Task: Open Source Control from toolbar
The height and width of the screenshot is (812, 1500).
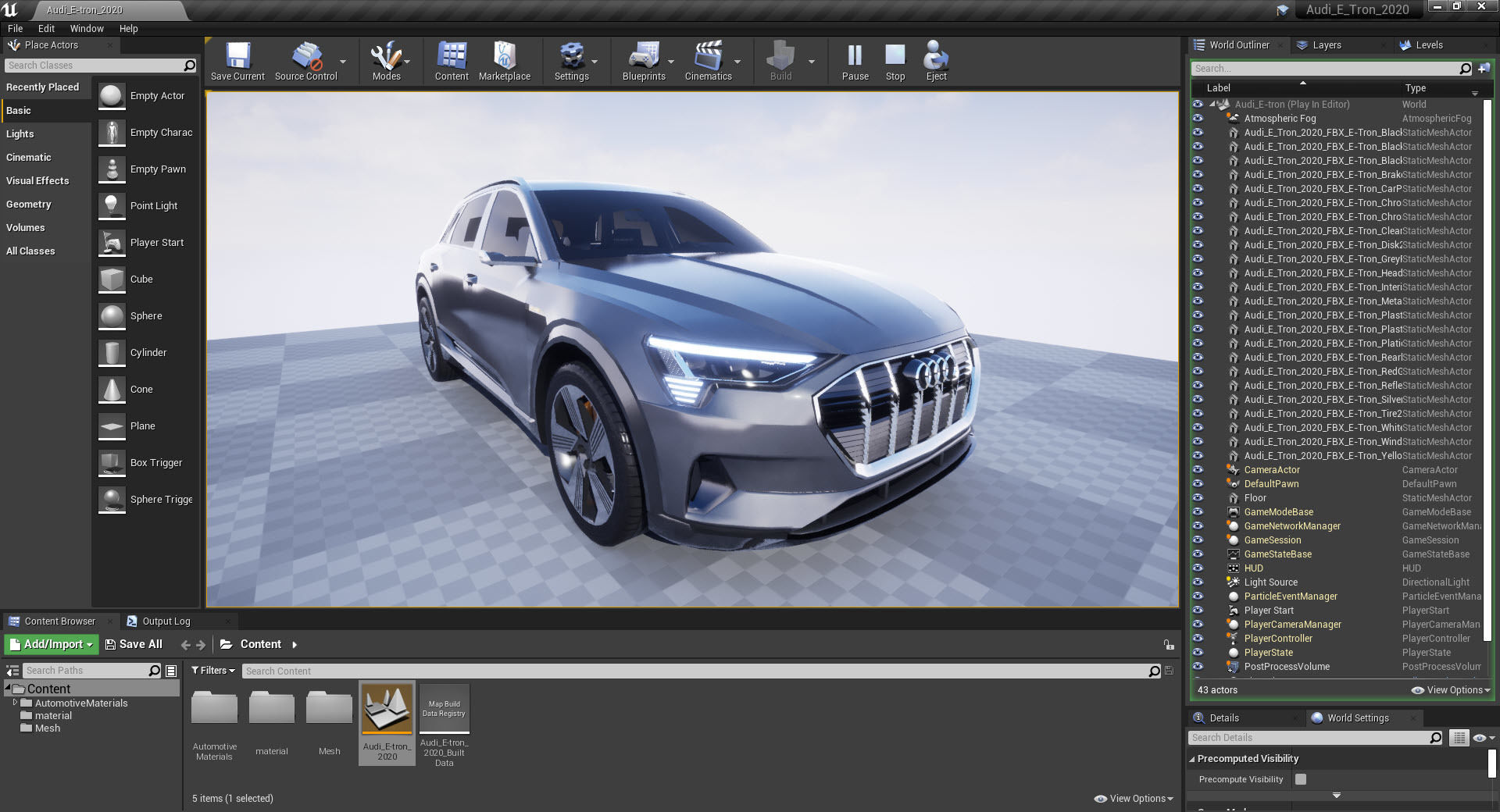Action: click(306, 57)
